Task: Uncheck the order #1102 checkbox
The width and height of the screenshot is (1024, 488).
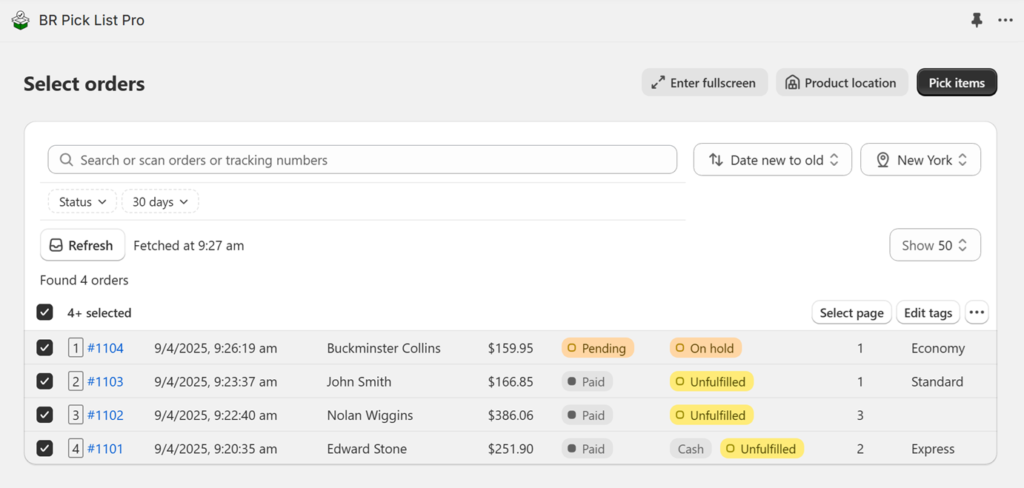Action: click(44, 415)
